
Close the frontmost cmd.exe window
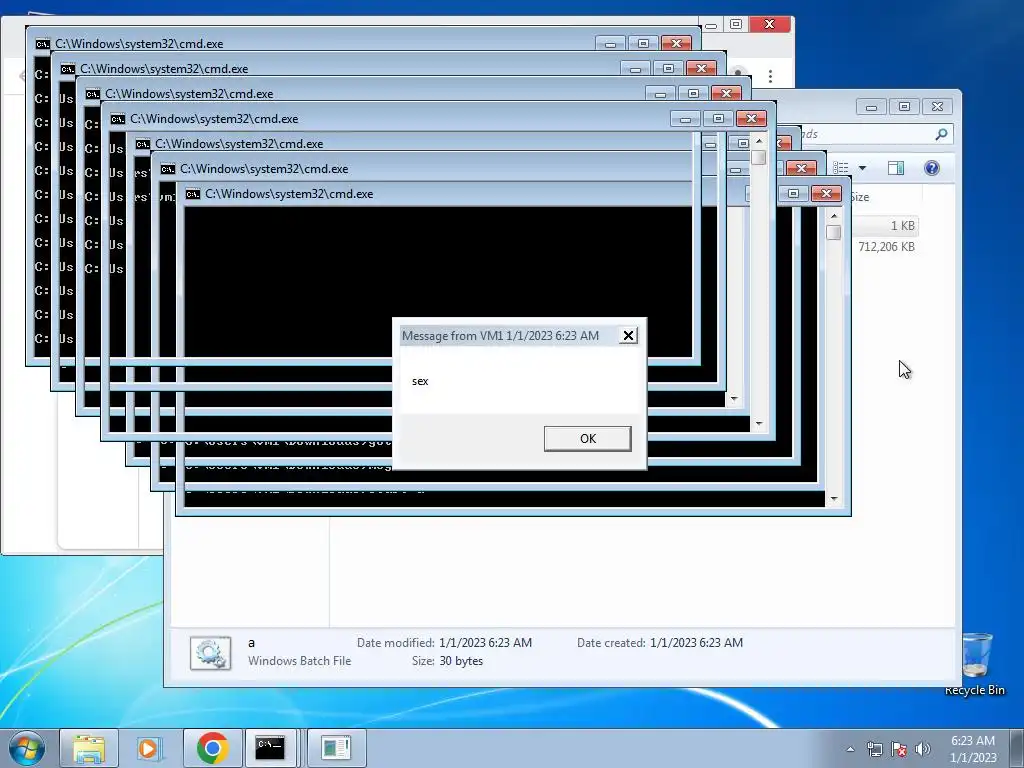click(826, 194)
